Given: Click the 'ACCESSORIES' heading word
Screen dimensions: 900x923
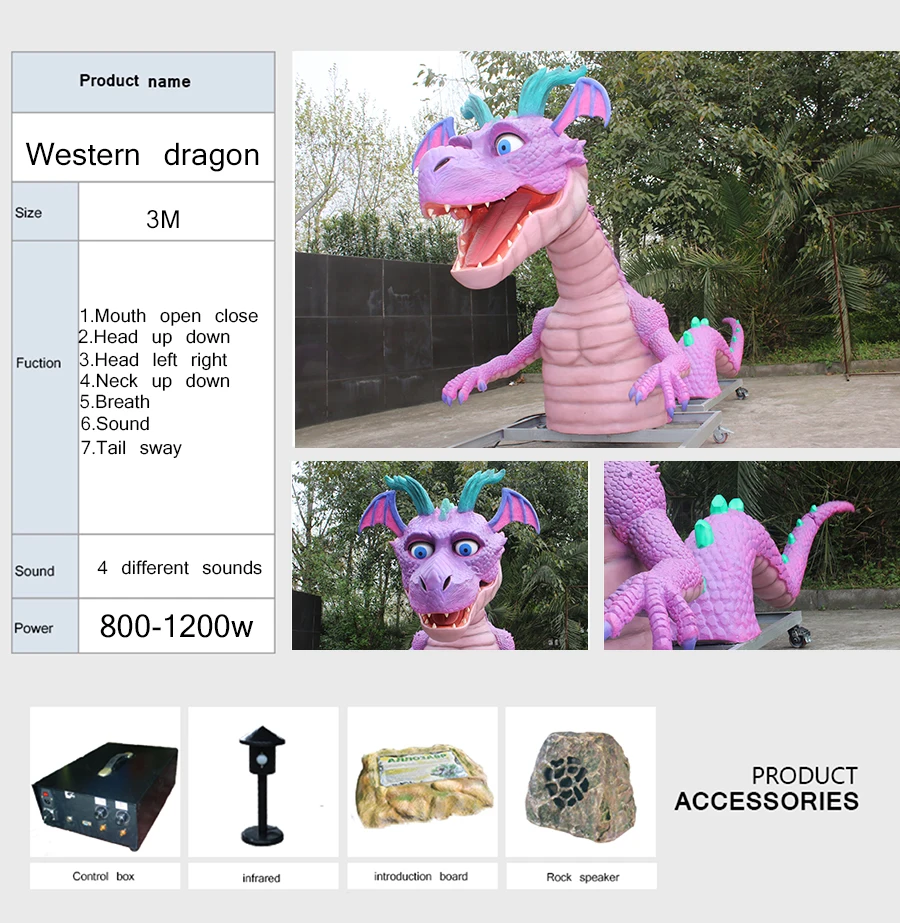Looking at the screenshot, I should click(766, 802).
